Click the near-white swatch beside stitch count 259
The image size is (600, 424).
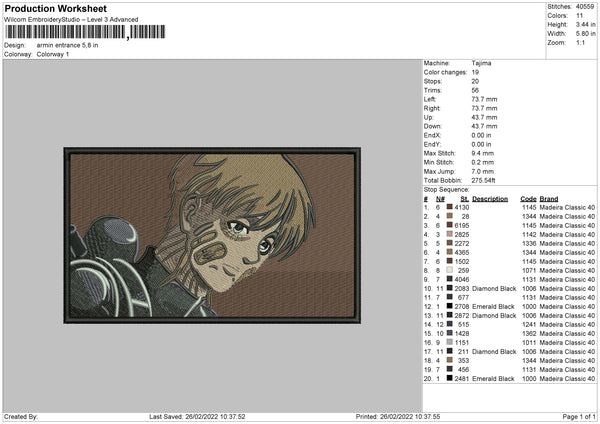tap(450, 270)
